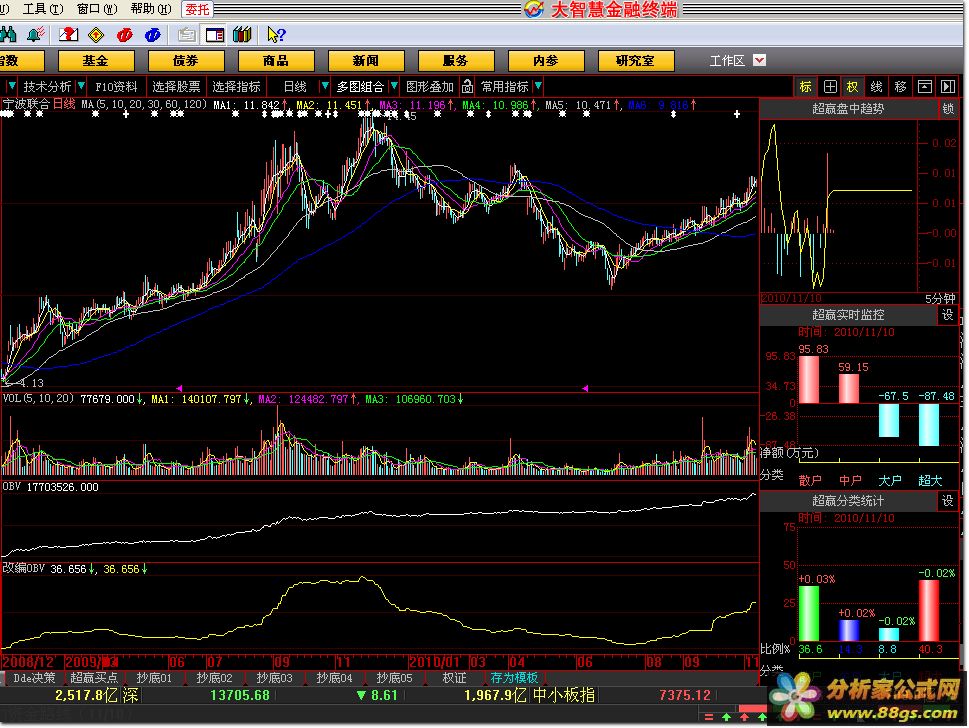Click 技术分析 toolbar item
The width and height of the screenshot is (969, 728).
pos(47,87)
